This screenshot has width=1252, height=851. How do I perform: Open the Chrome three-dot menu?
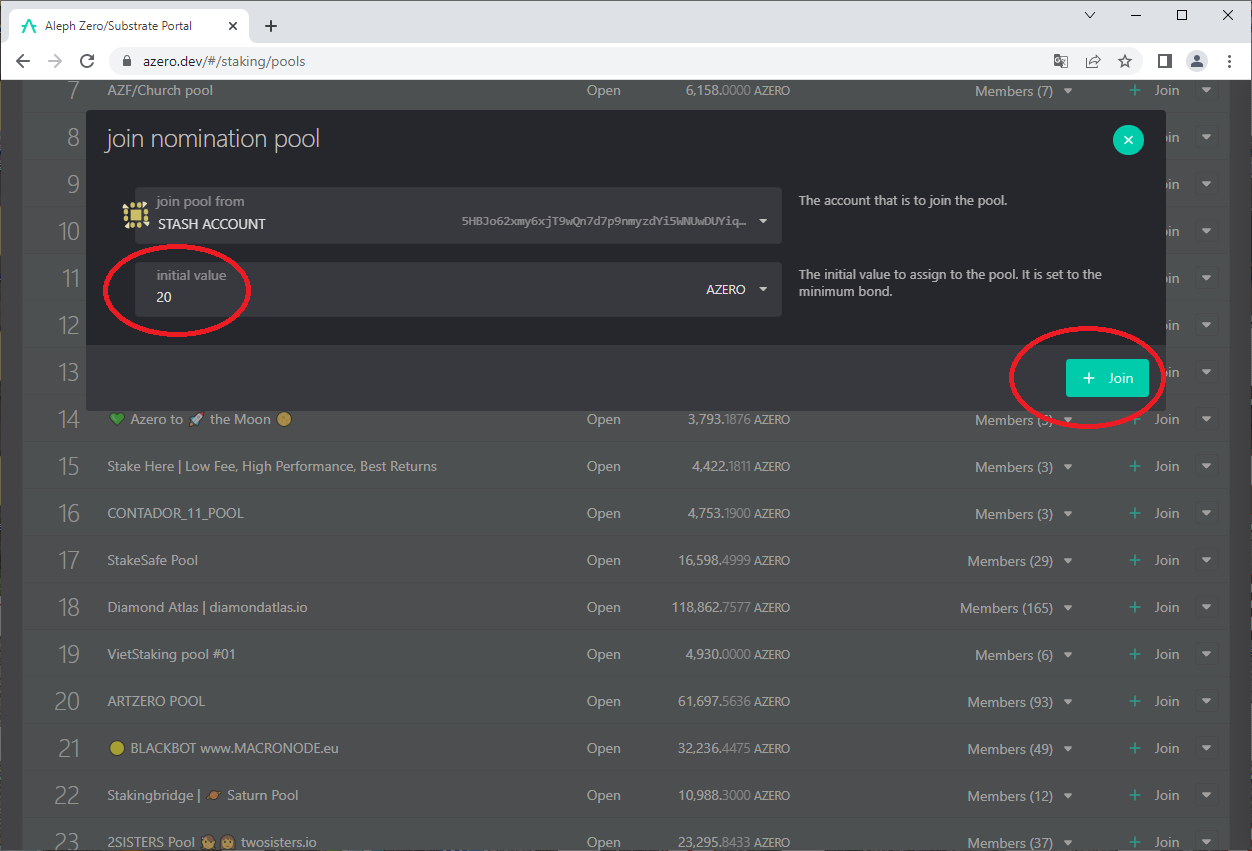click(1229, 61)
